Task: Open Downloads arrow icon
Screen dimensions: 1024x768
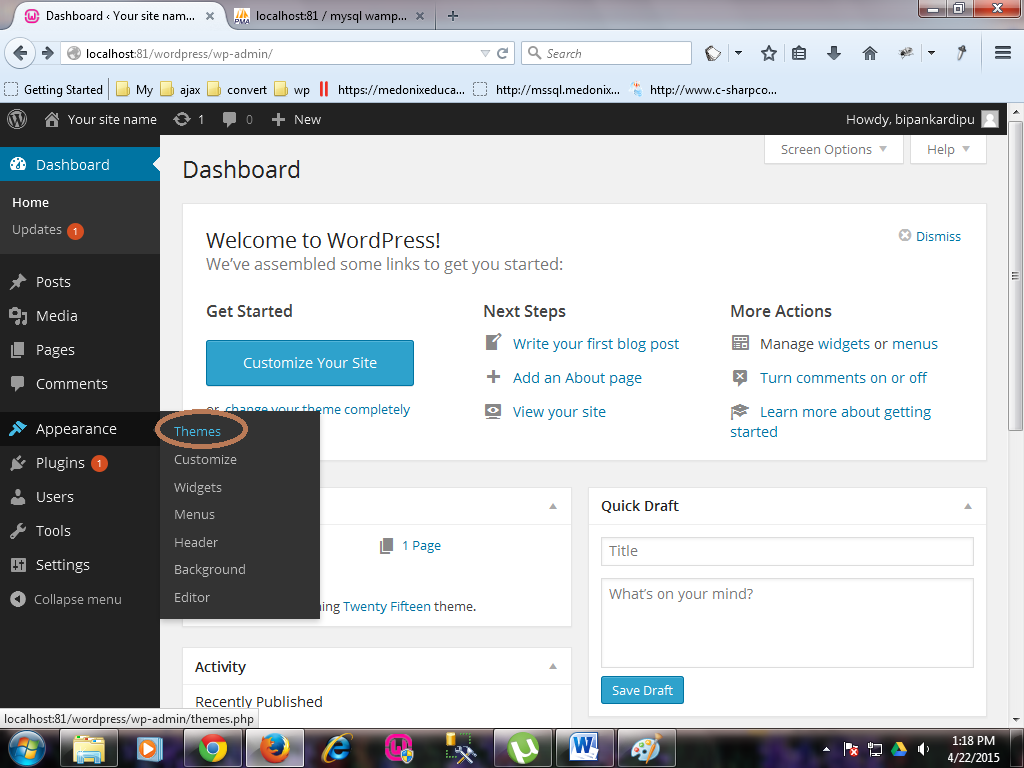Action: 834,54
